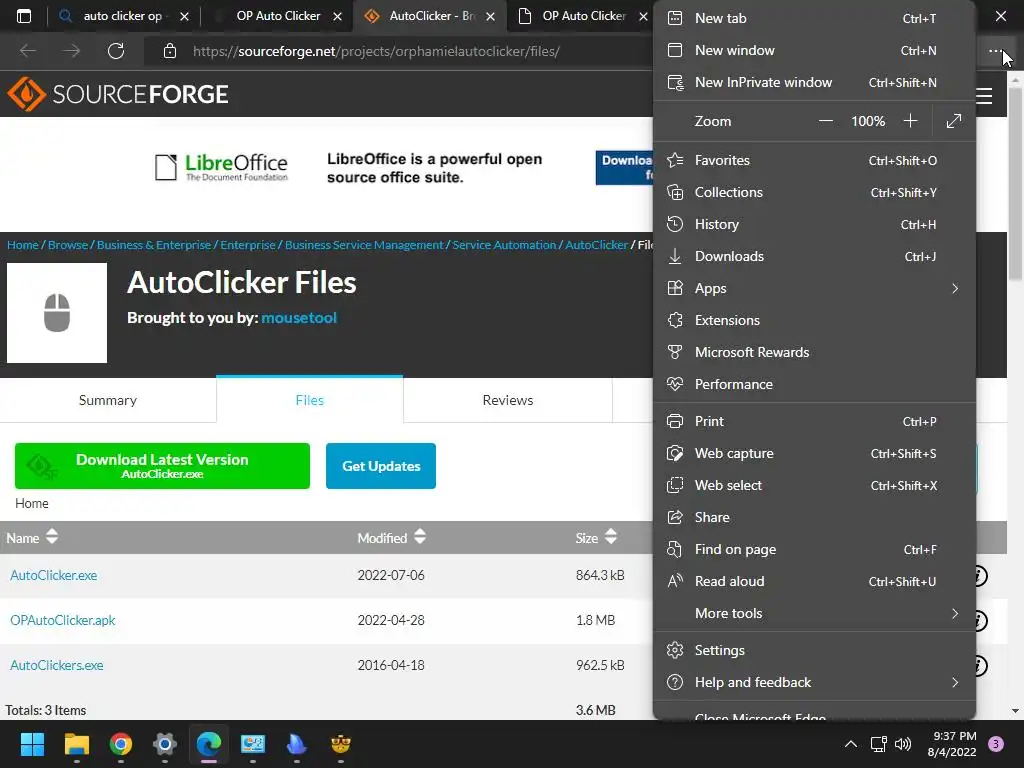Click the page vertical scrollbar
This screenshot has height=768, width=1024.
pyautogui.click(x=1015, y=183)
